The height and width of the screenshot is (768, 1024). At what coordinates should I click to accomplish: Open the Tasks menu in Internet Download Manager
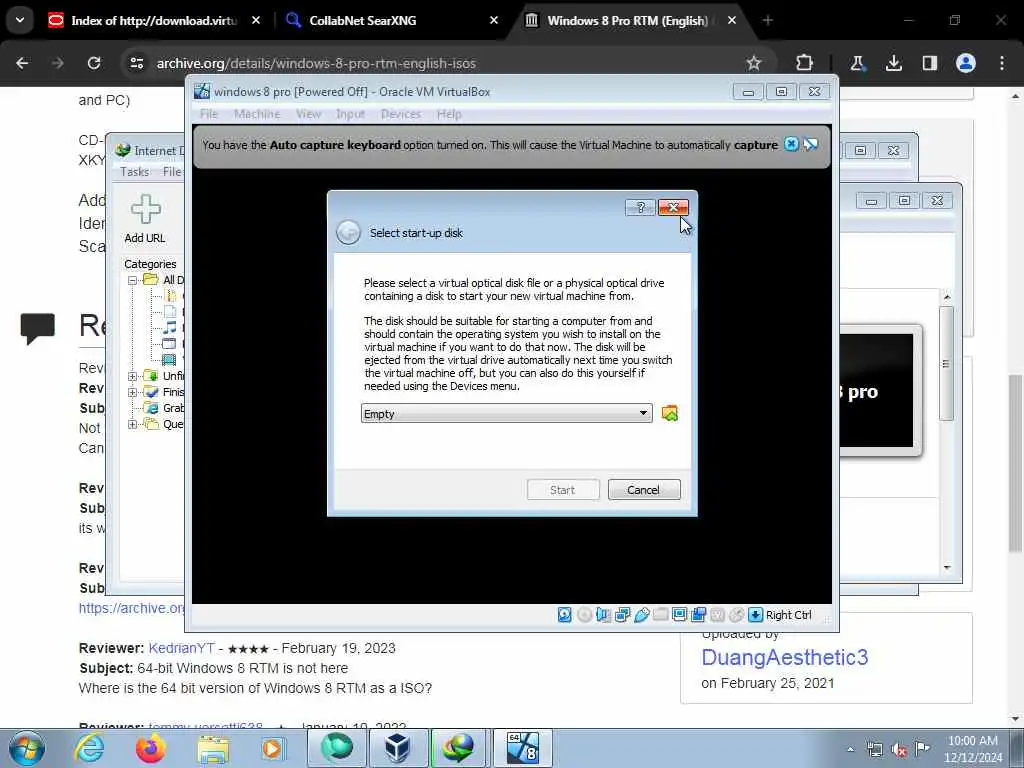[x=135, y=172]
